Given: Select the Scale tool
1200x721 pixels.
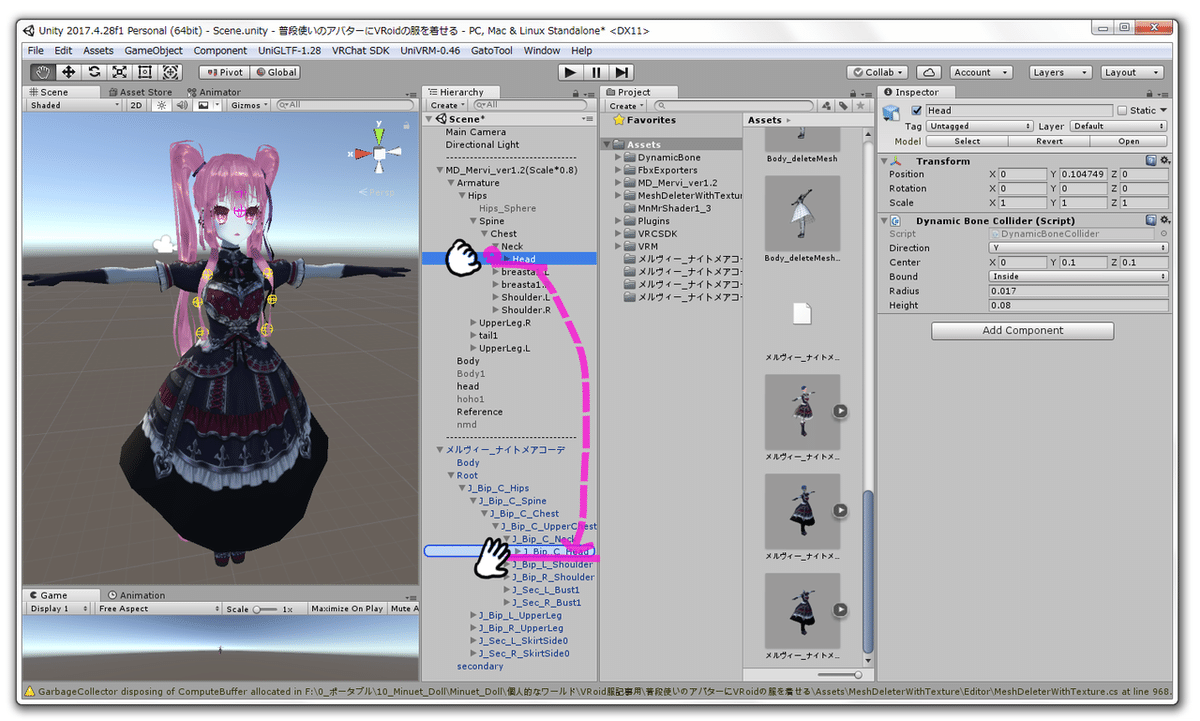Looking at the screenshot, I should tap(120, 72).
